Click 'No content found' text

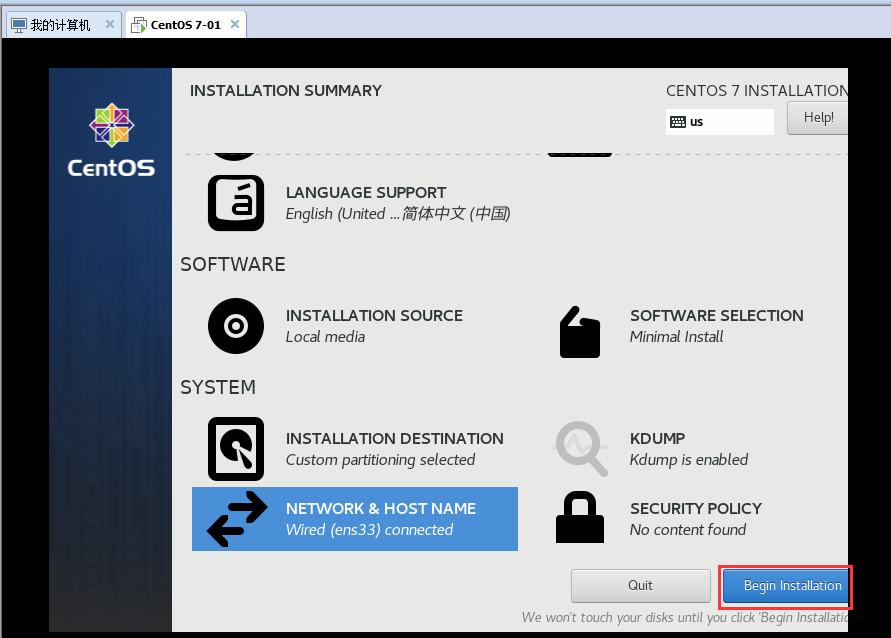[x=688, y=529]
